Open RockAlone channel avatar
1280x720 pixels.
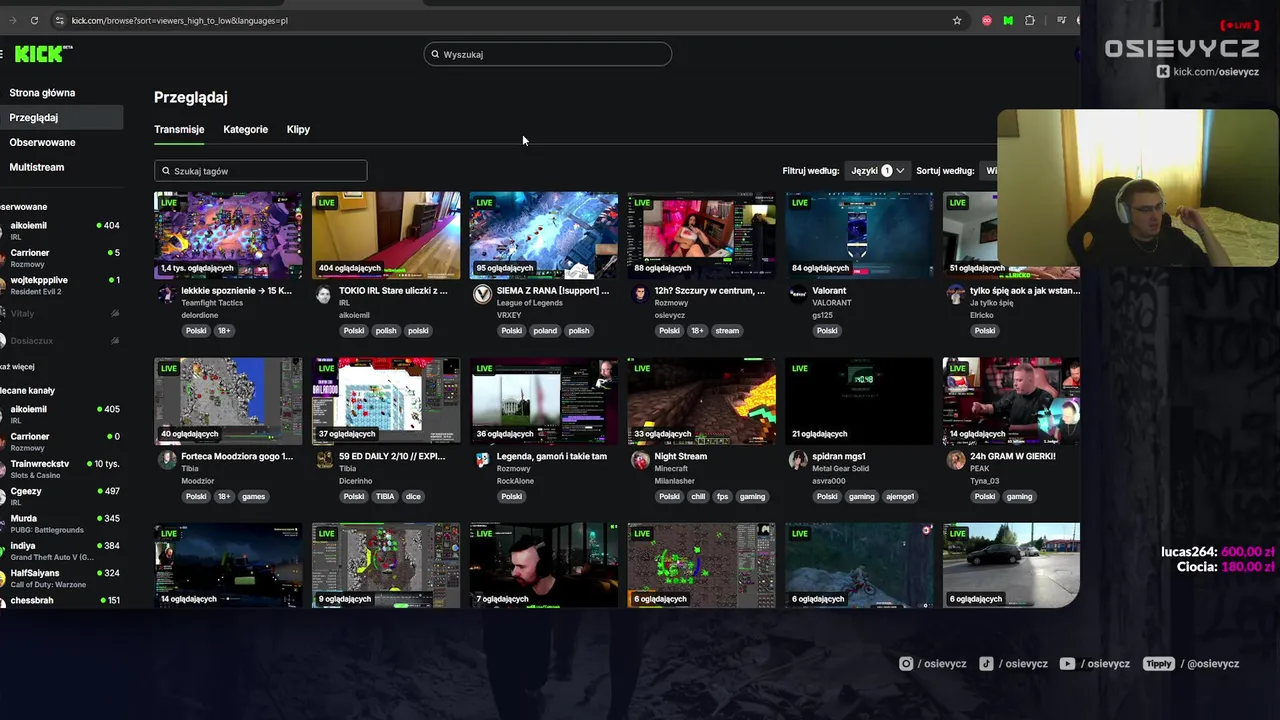tap(482, 460)
